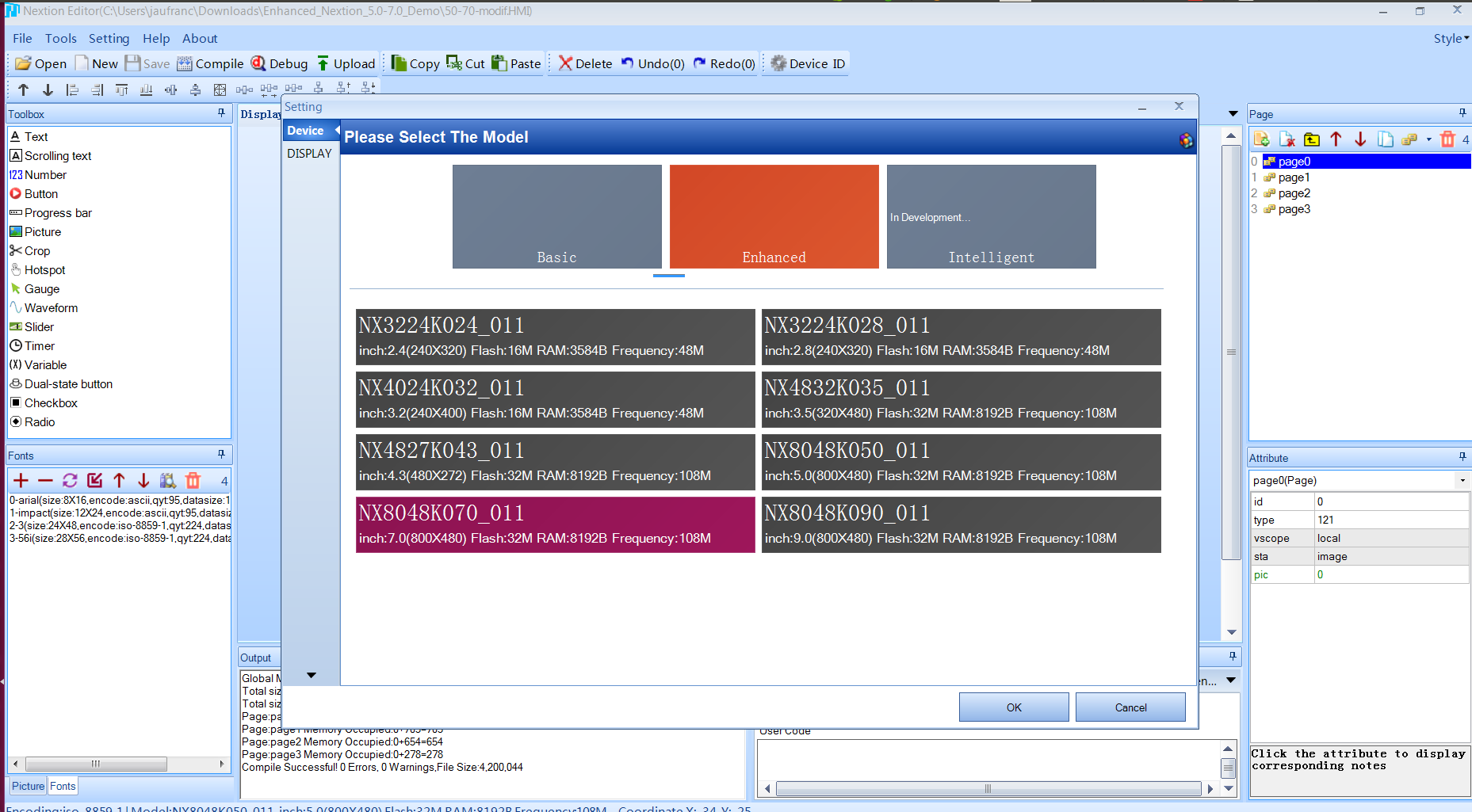1472x812 pixels.
Task: Cancel the Setting dialog
Action: pos(1130,707)
